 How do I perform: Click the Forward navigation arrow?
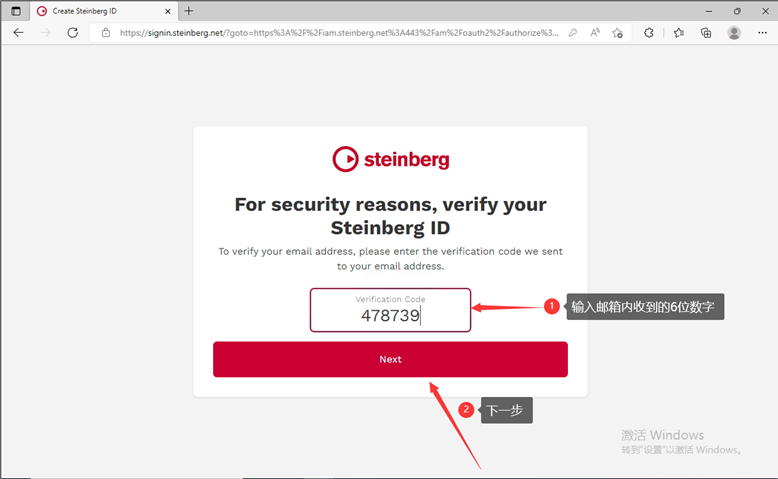(45, 32)
